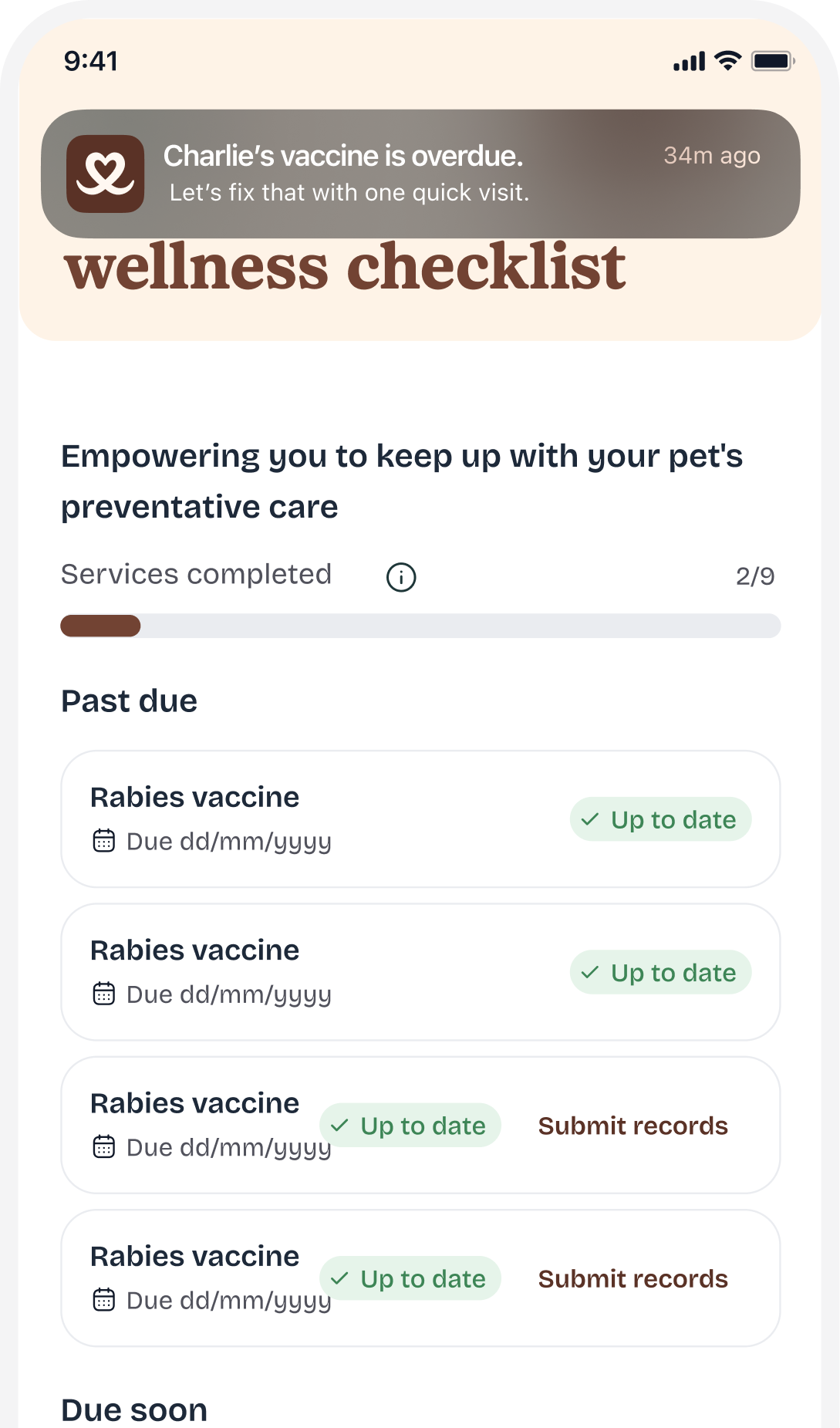This screenshot has width=840, height=1428.
Task: Tap the Due soon section heading
Action: [x=134, y=1410]
